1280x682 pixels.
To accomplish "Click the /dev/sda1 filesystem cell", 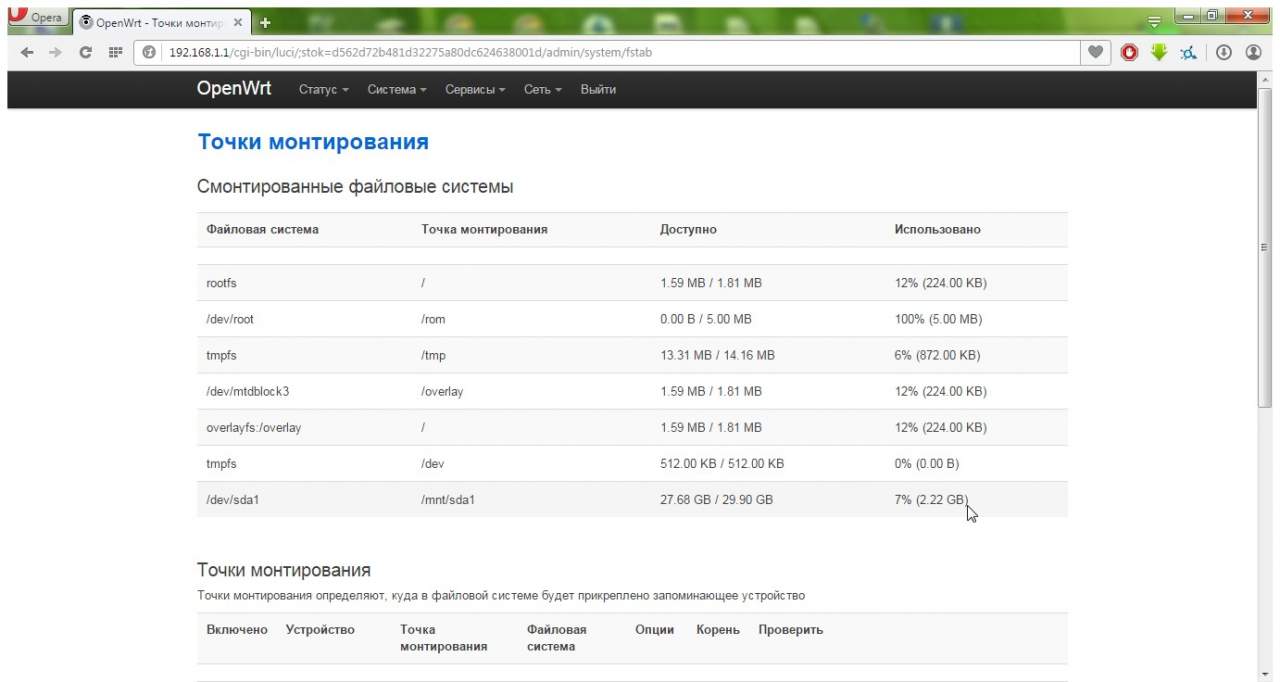I will (x=233, y=499).
